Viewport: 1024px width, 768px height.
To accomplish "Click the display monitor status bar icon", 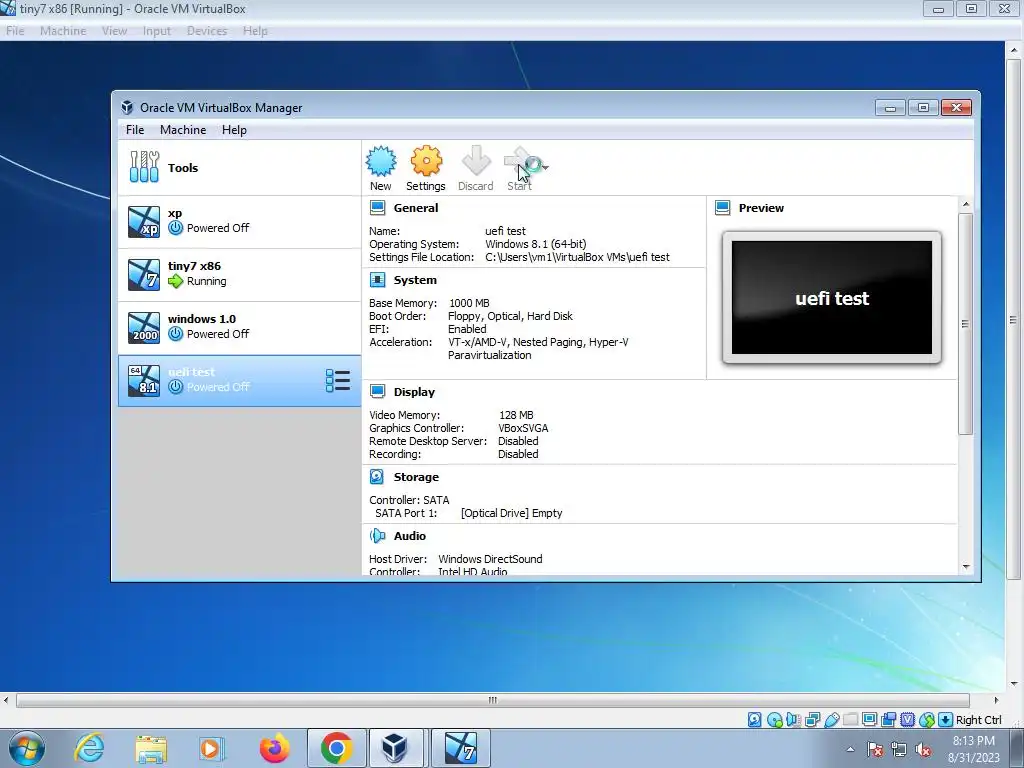I will pyautogui.click(x=869, y=720).
